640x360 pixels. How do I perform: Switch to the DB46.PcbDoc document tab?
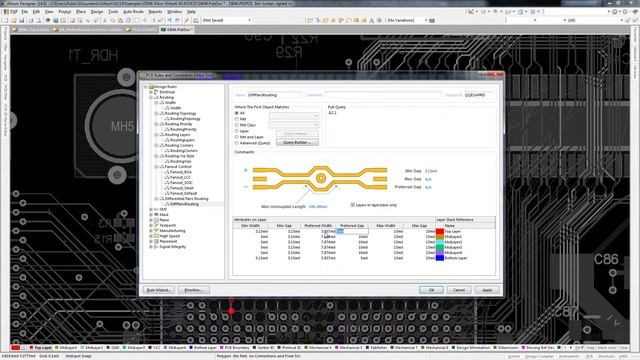click(x=176, y=30)
